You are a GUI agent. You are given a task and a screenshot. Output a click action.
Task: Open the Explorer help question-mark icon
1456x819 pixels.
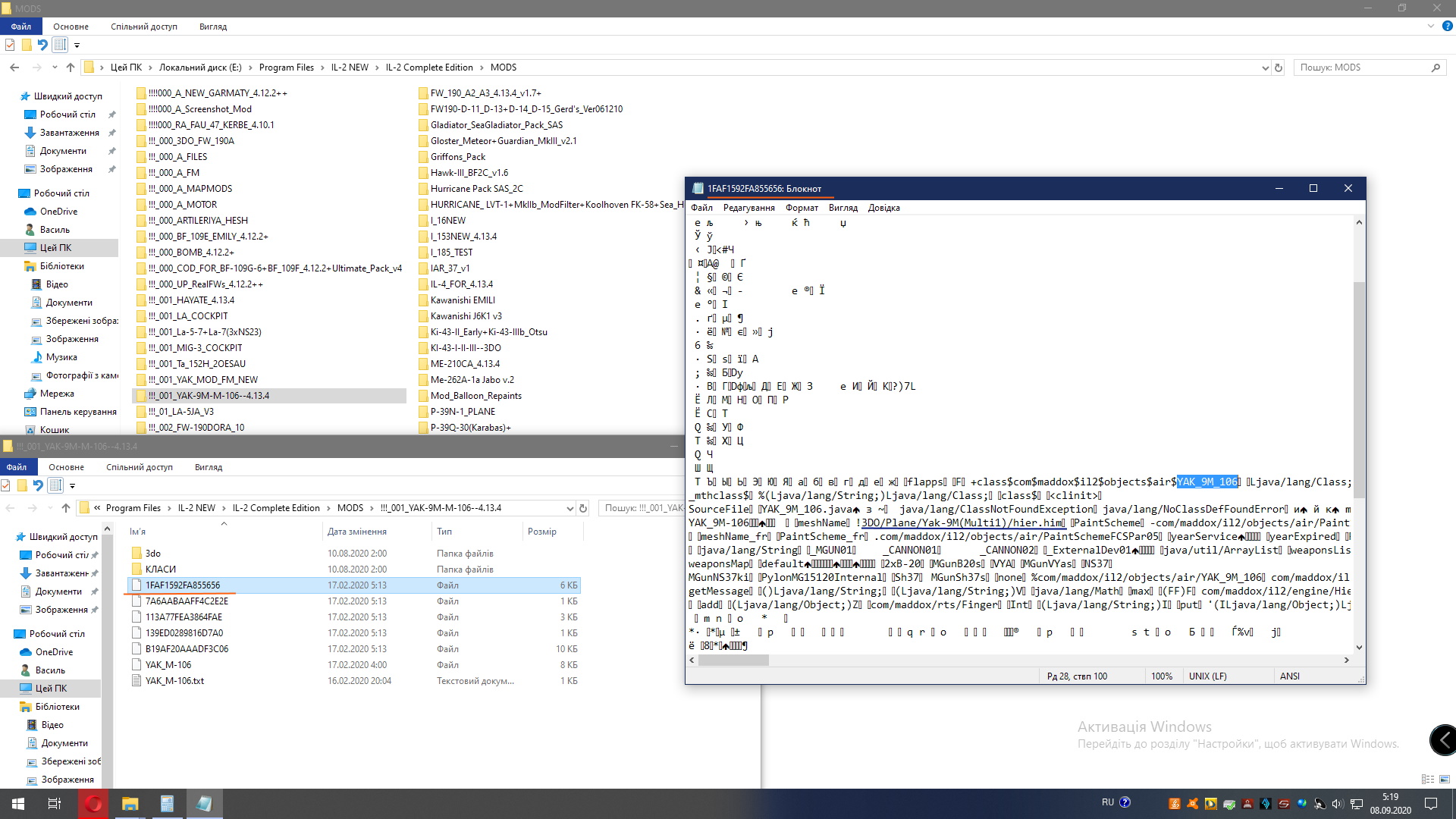tap(1447, 26)
